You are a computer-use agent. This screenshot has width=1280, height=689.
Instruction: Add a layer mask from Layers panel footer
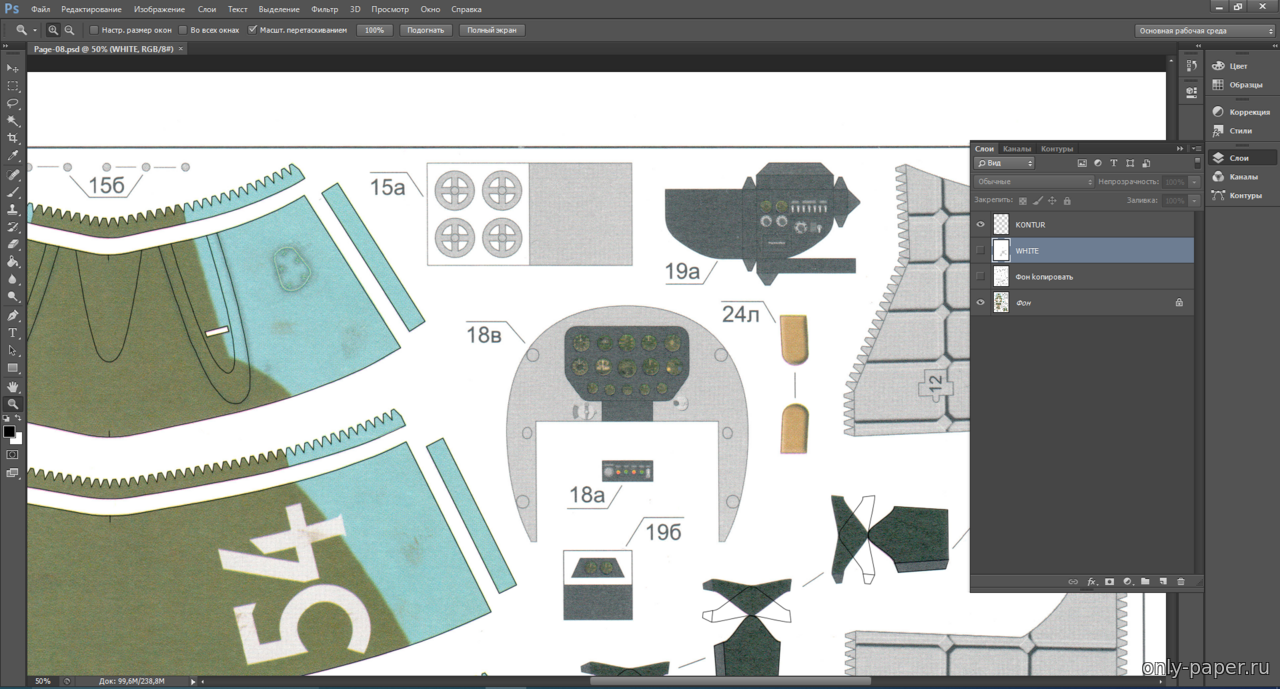click(x=1109, y=581)
